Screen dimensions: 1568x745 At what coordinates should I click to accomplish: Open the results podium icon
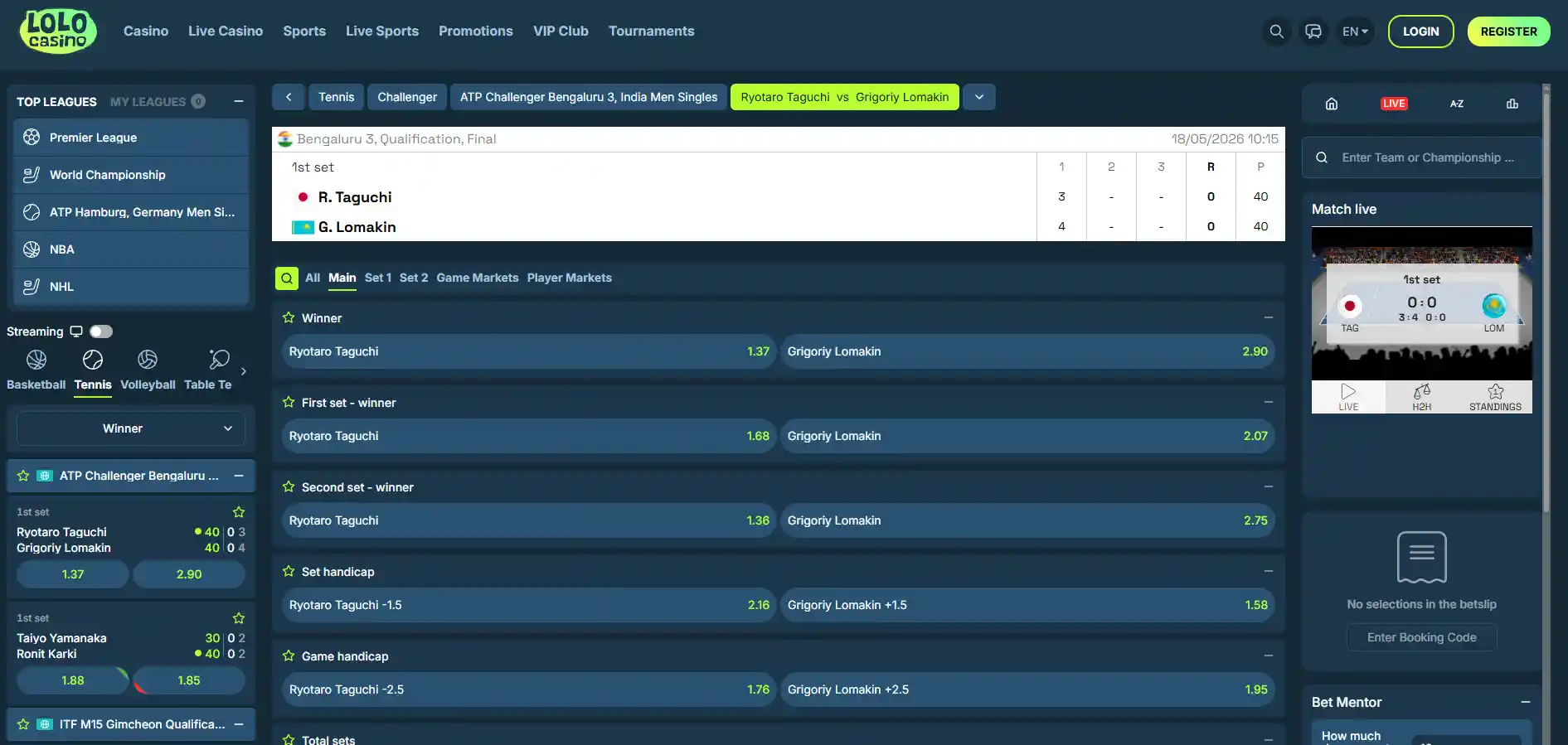pyautogui.click(x=1512, y=104)
